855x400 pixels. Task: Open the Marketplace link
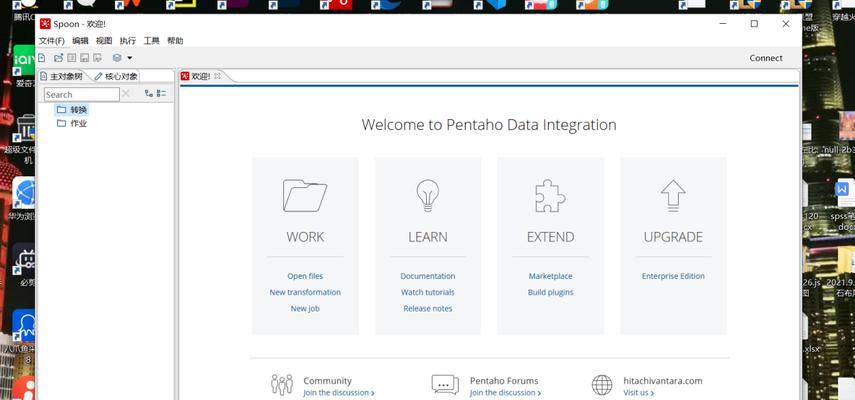[x=550, y=276]
